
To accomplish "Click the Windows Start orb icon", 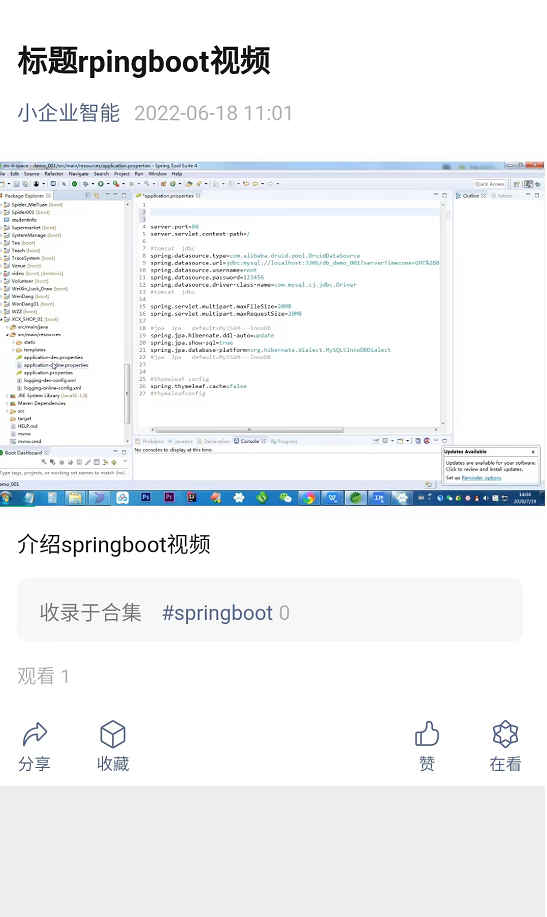I will [x=6, y=498].
